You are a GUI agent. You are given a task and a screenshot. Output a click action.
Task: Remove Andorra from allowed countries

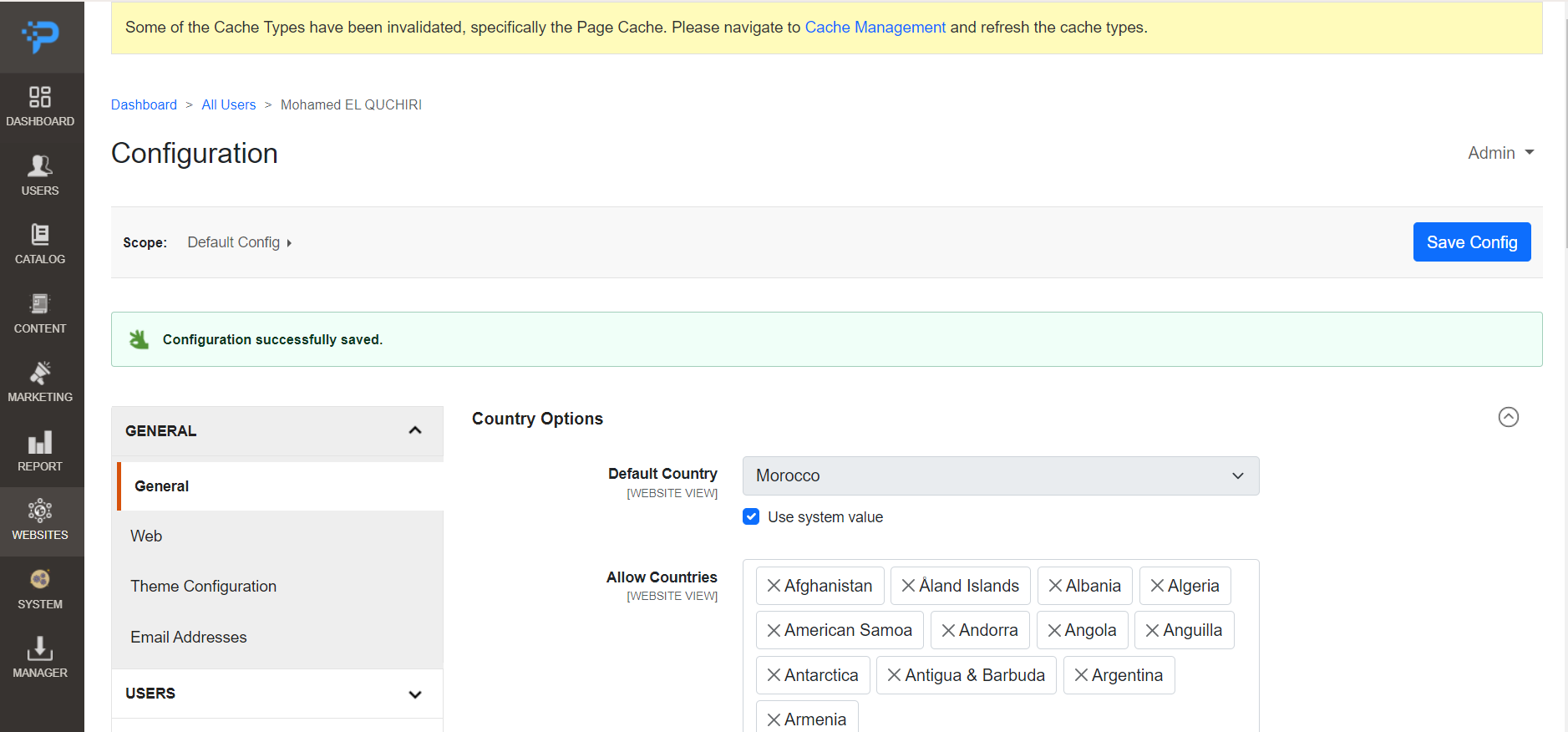(x=948, y=630)
